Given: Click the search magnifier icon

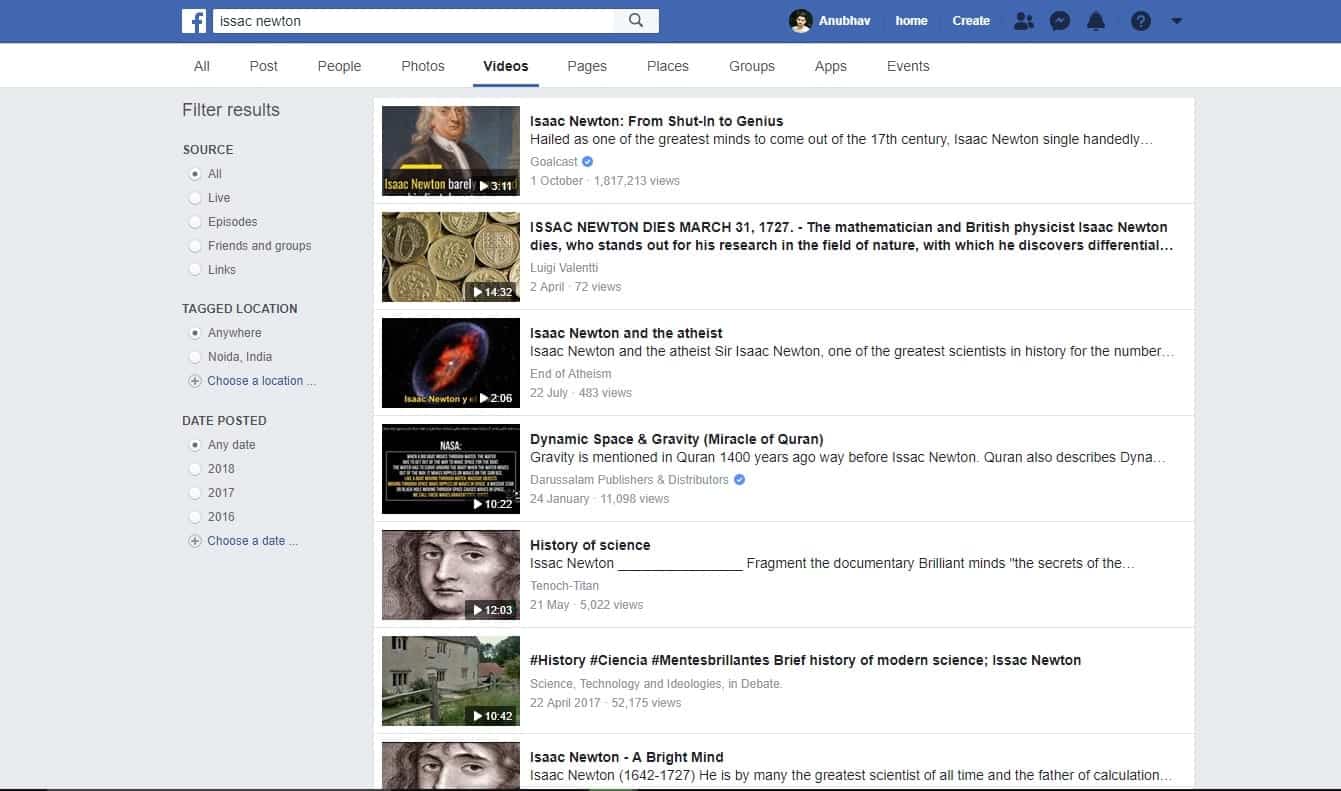Looking at the screenshot, I should (x=637, y=20).
